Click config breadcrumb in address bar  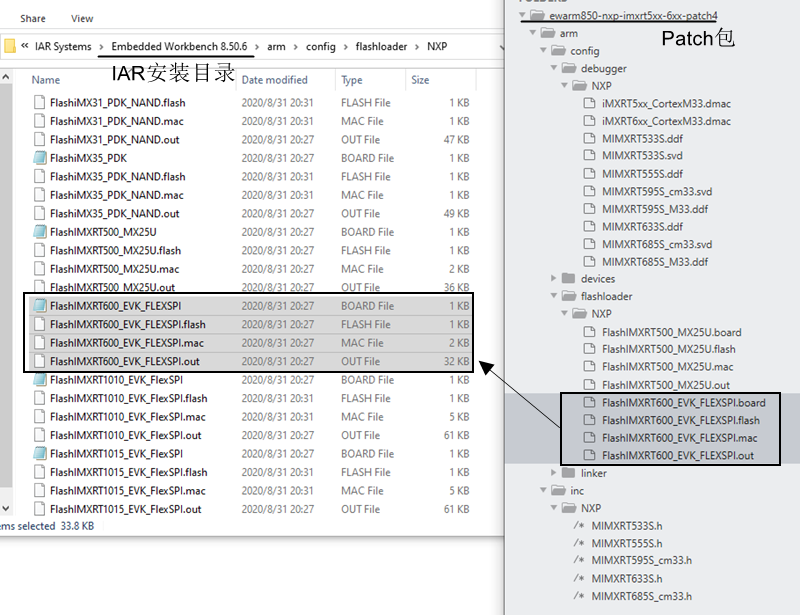(x=320, y=46)
